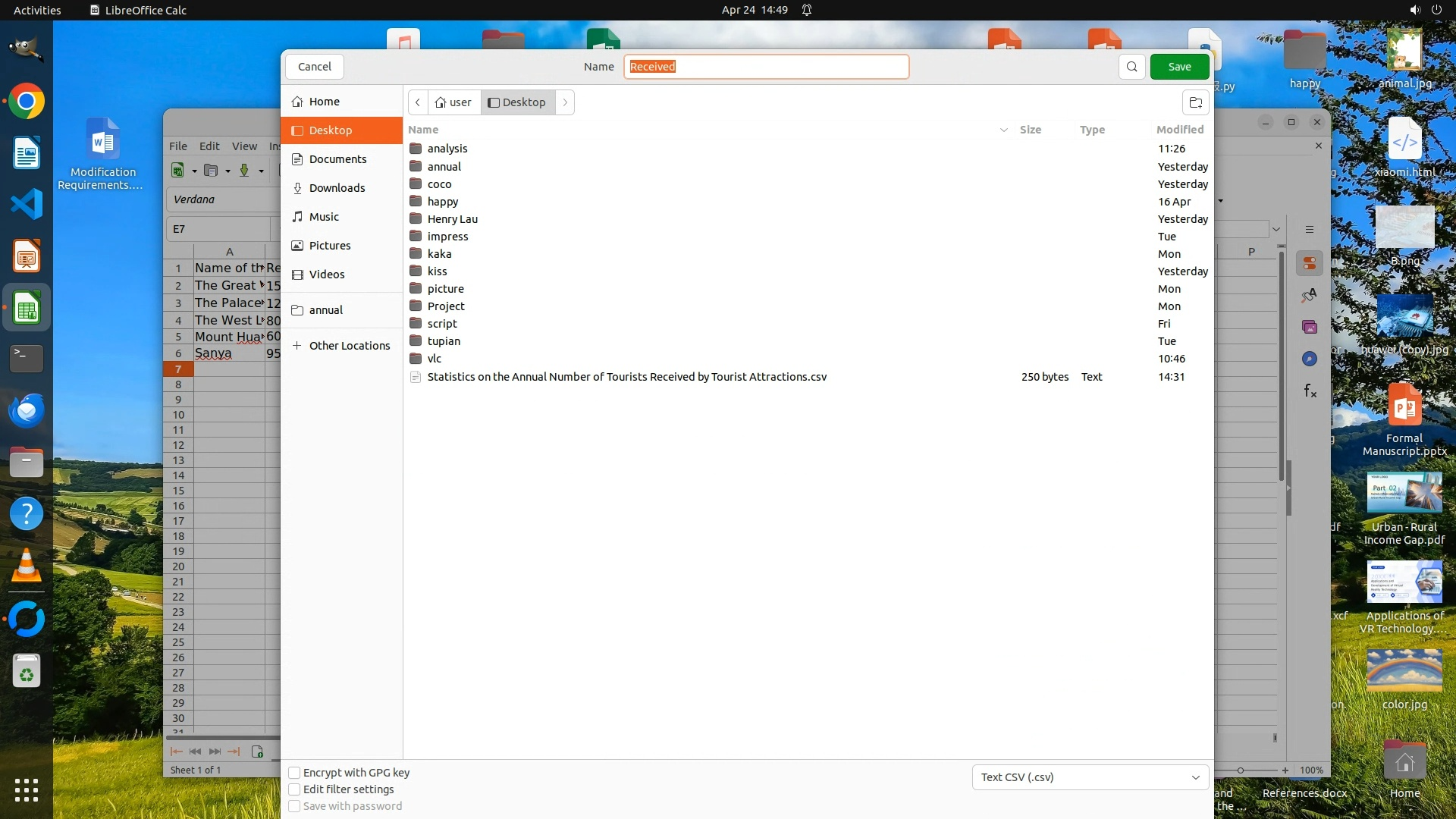
Task: Open Other Locations in sidebar
Action: coord(349,346)
